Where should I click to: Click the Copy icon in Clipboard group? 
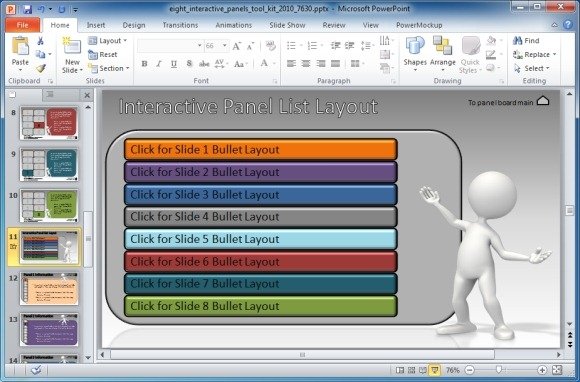point(40,54)
